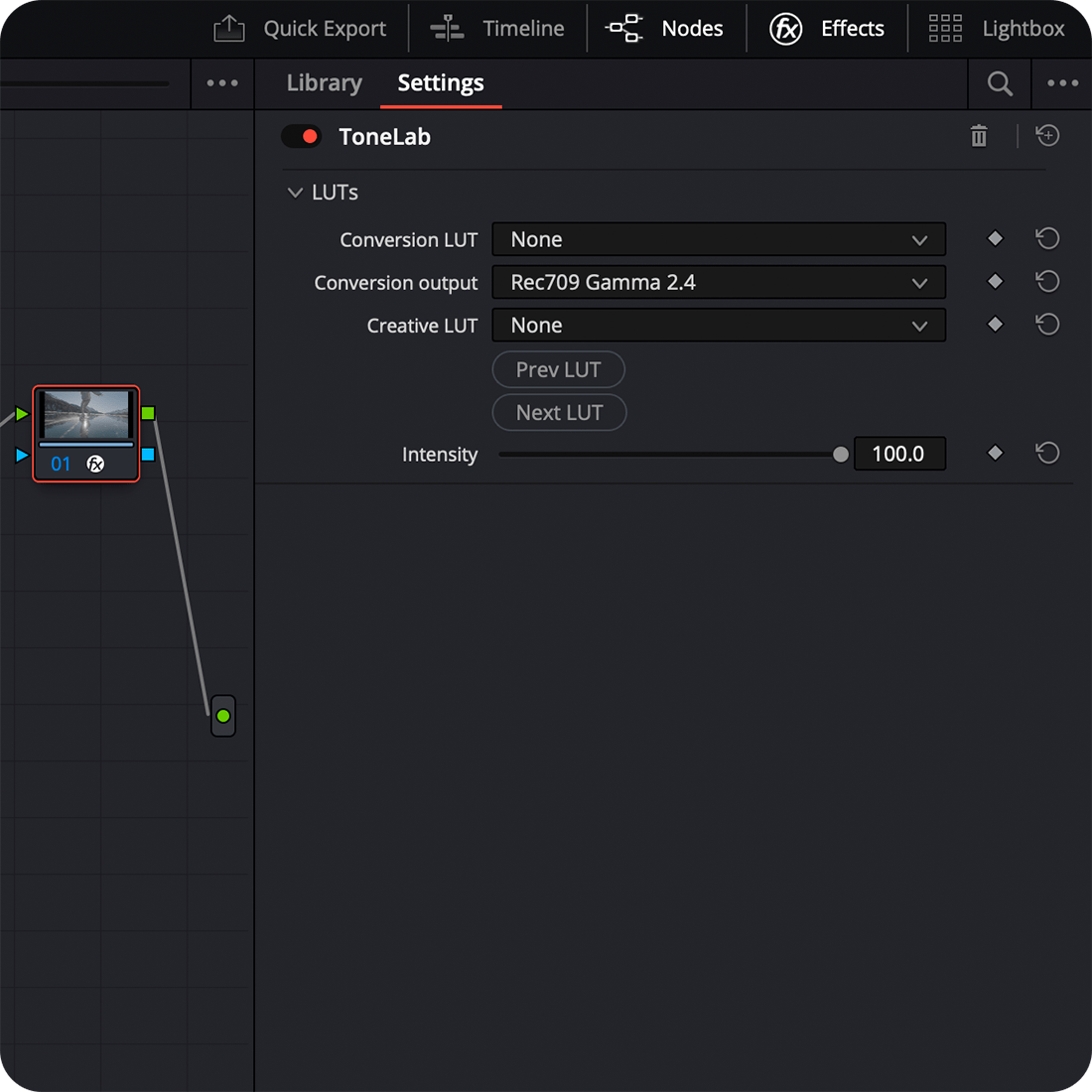Click the Next LUT button
The image size is (1092, 1092).
(x=559, y=413)
